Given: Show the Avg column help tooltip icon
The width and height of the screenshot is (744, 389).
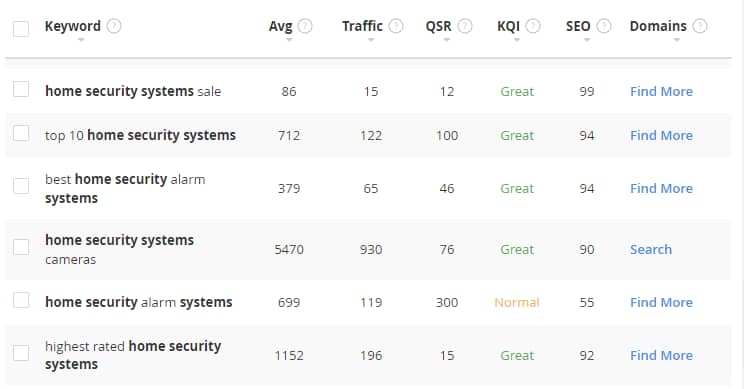Looking at the screenshot, I should [x=305, y=26].
